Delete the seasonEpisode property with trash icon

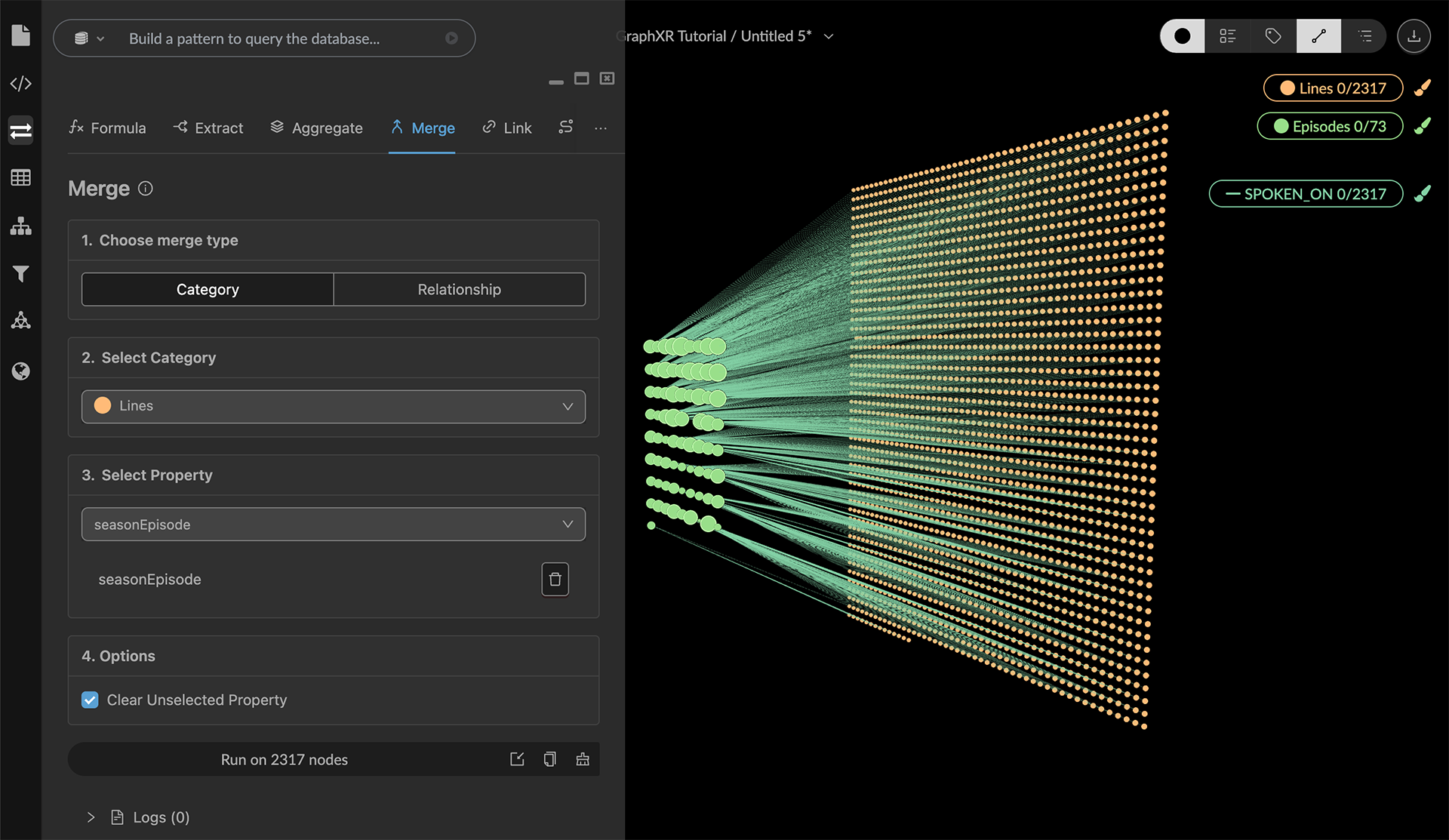[x=555, y=580]
